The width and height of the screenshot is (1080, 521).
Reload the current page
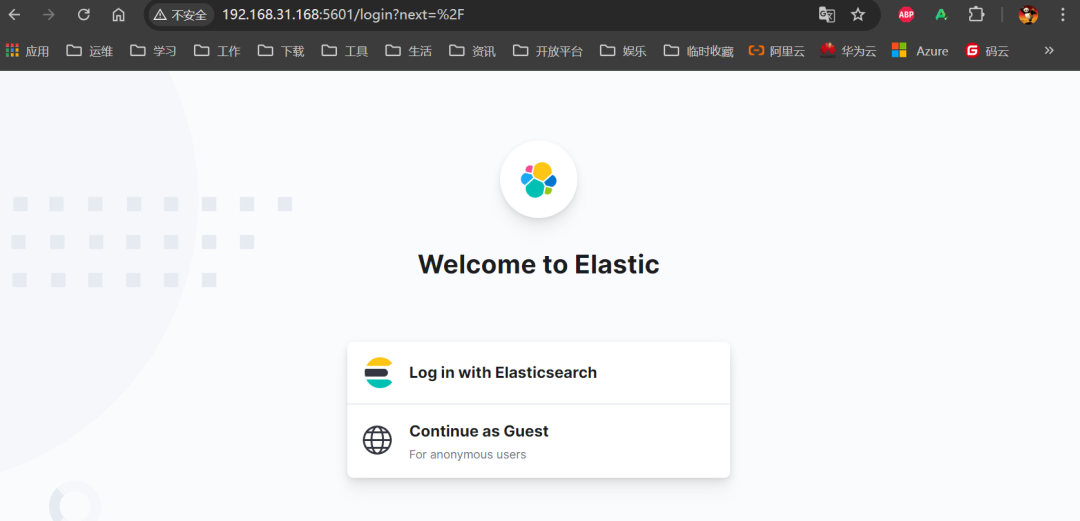pyautogui.click(x=84, y=14)
